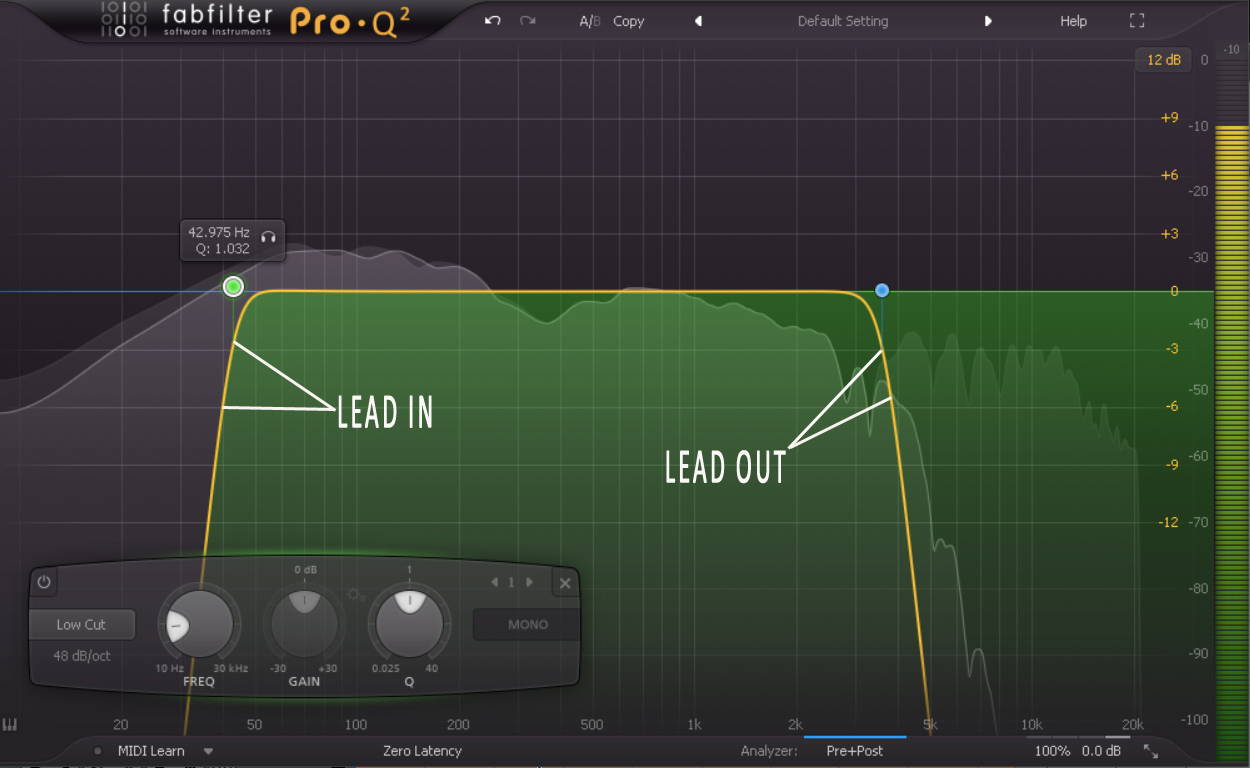Open the 12 dB display range selector
The image size is (1250, 768).
click(1163, 60)
